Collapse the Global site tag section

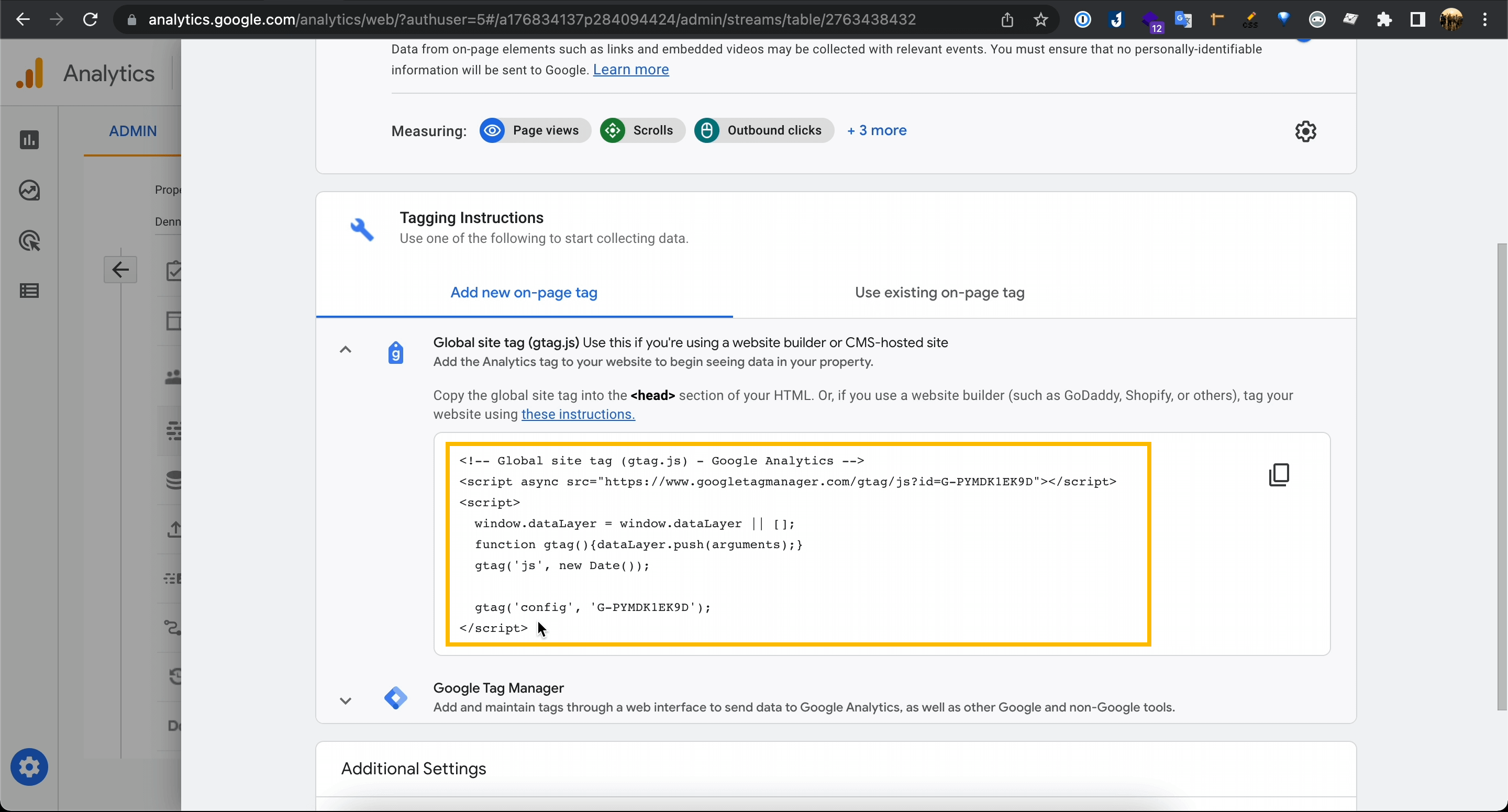[346, 350]
